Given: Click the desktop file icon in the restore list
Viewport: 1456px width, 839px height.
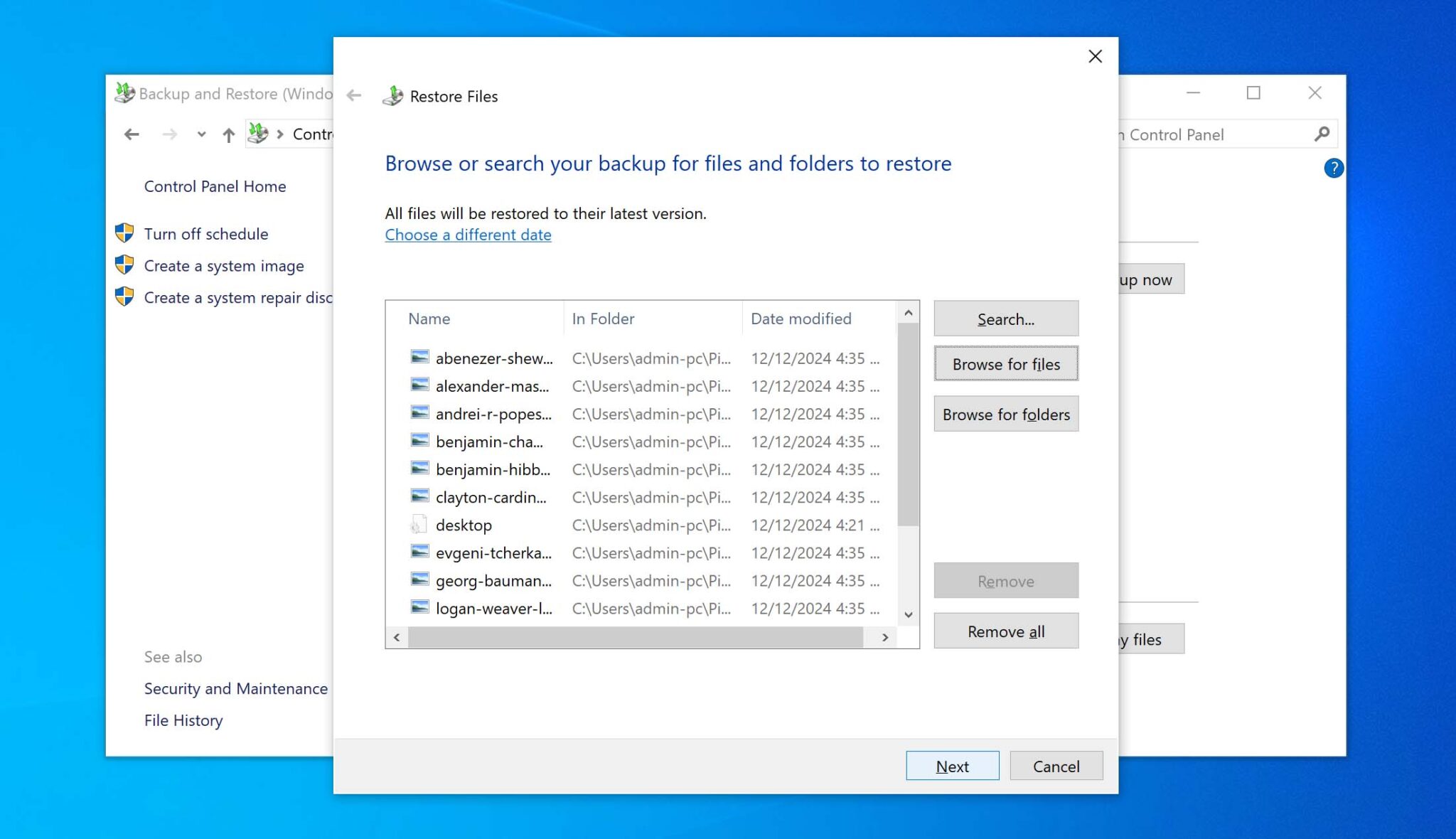Looking at the screenshot, I should point(418,525).
